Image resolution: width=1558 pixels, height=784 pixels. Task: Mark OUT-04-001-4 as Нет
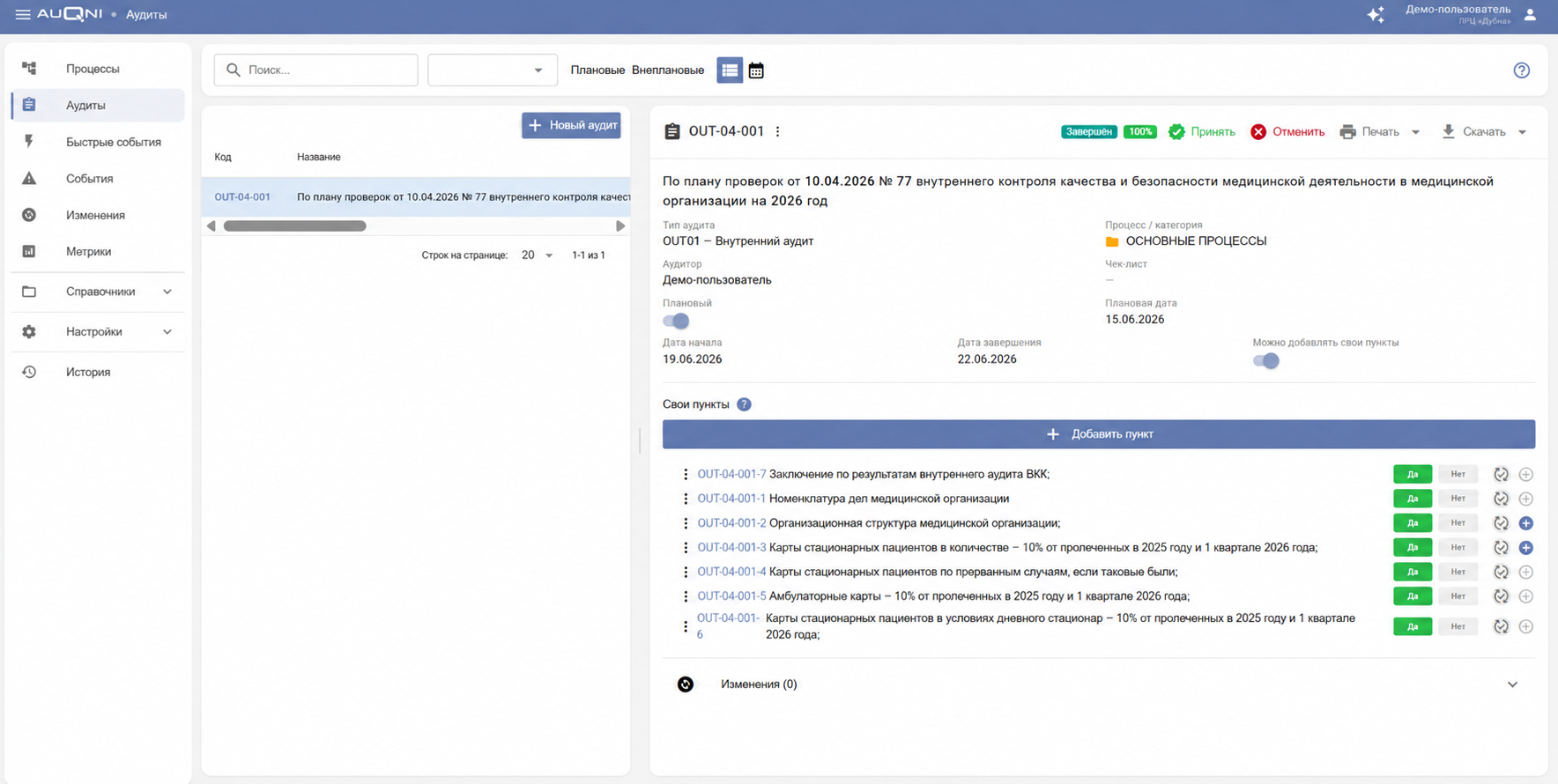(1458, 572)
